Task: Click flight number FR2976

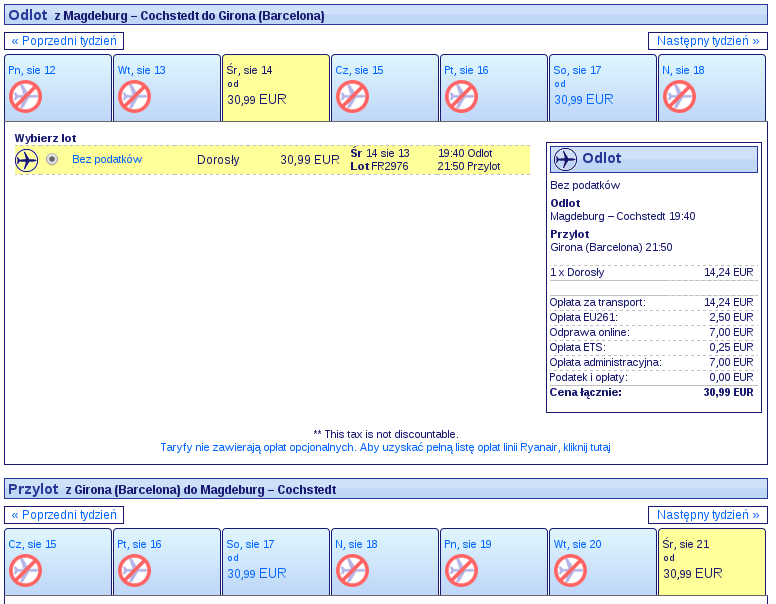Action: click(389, 166)
